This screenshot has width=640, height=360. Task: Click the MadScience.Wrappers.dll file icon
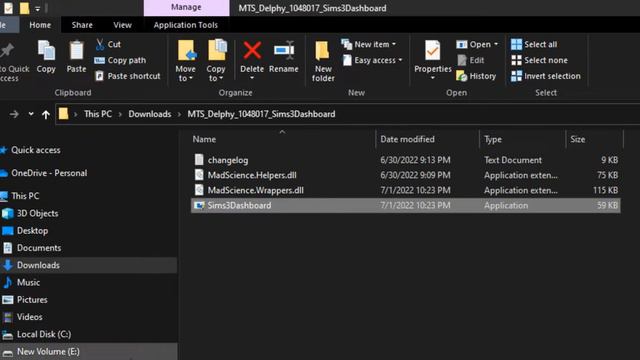click(x=199, y=190)
